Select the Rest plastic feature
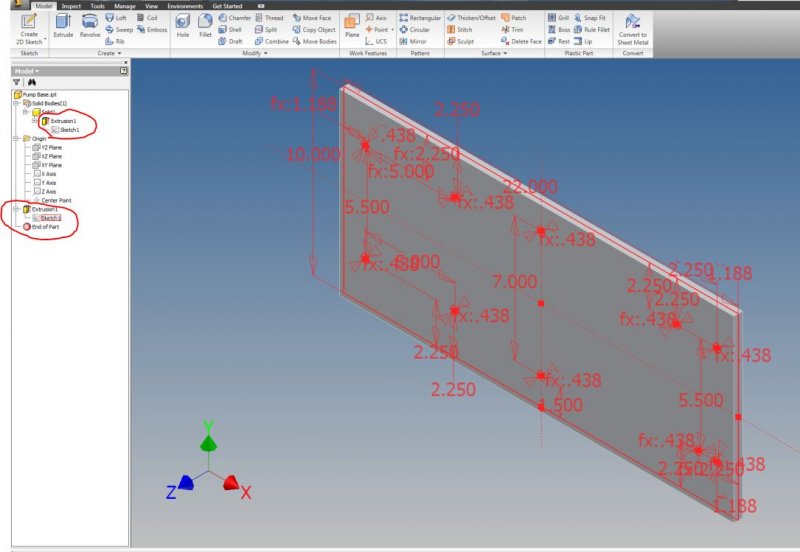This screenshot has width=800, height=552. point(558,41)
